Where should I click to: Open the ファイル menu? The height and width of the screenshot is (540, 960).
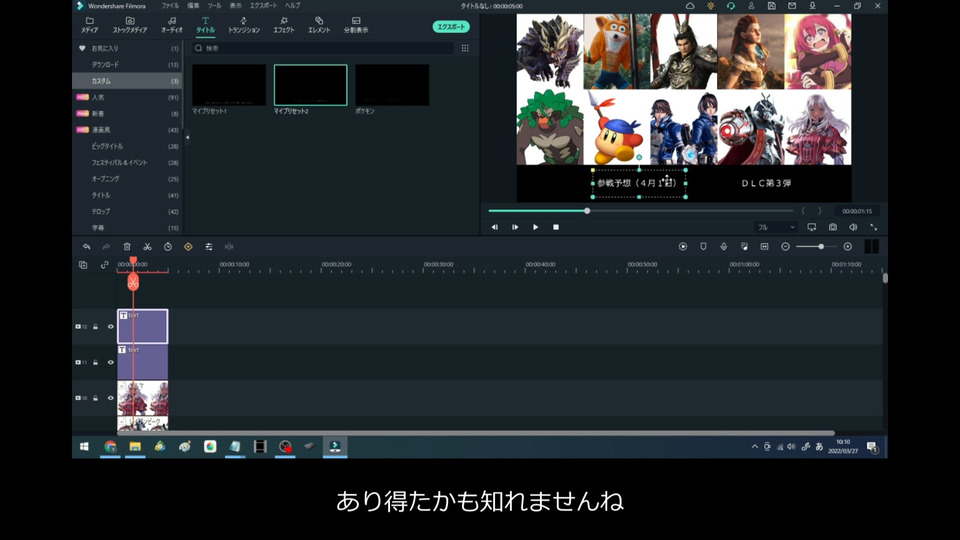(x=170, y=6)
